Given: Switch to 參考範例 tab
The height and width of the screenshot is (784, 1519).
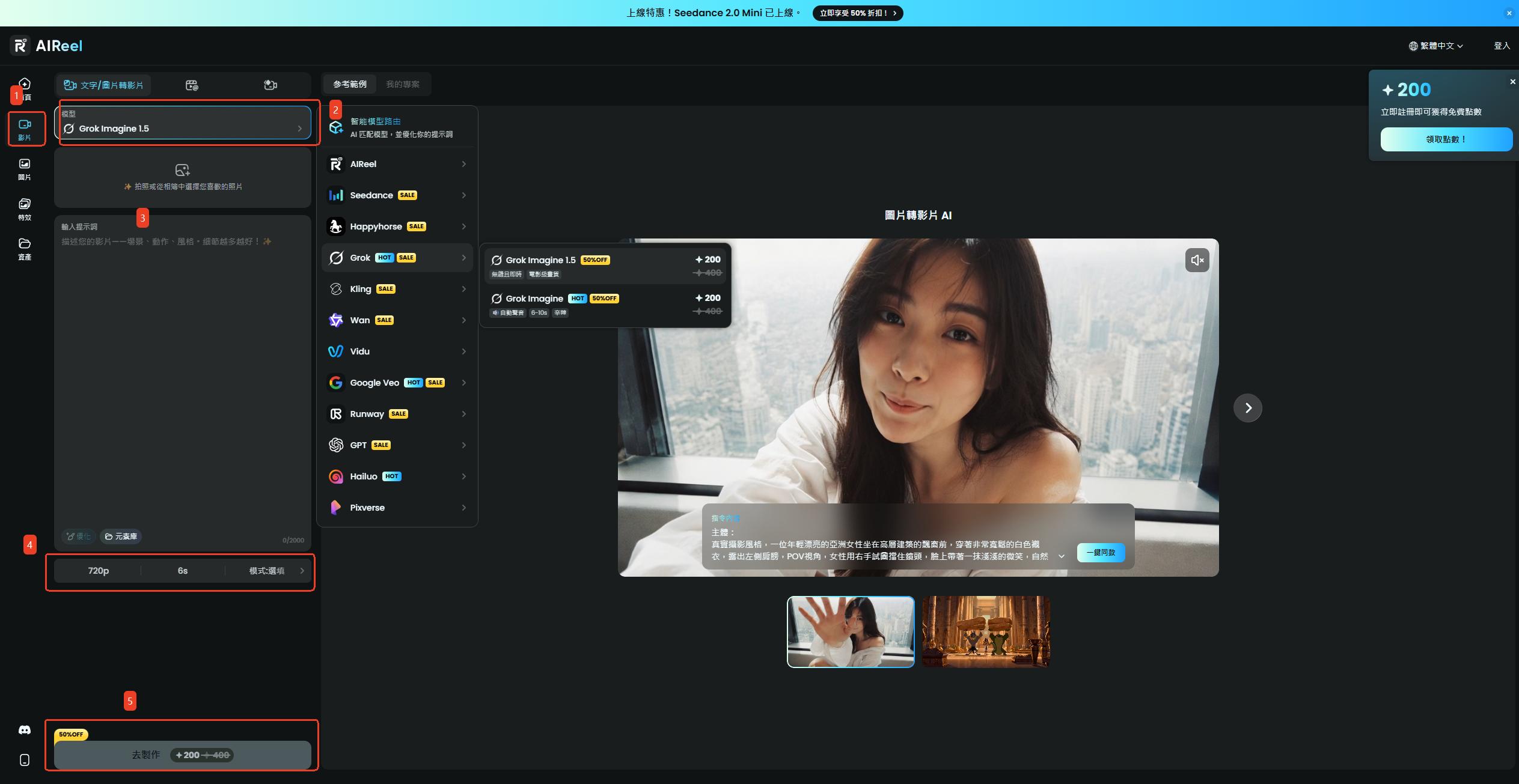Looking at the screenshot, I should (x=350, y=84).
